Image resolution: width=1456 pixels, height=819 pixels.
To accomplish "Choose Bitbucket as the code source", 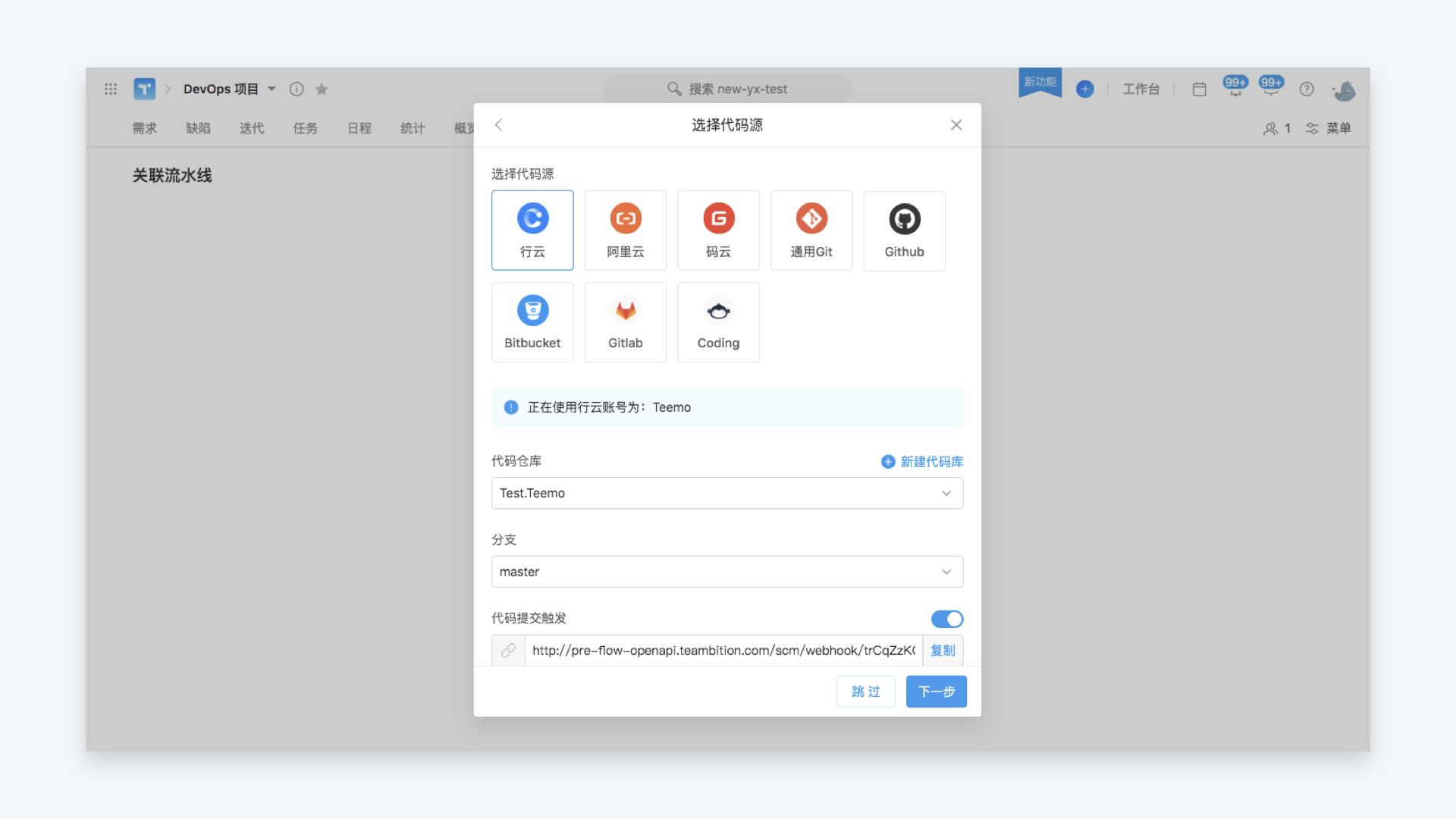I will [x=532, y=322].
